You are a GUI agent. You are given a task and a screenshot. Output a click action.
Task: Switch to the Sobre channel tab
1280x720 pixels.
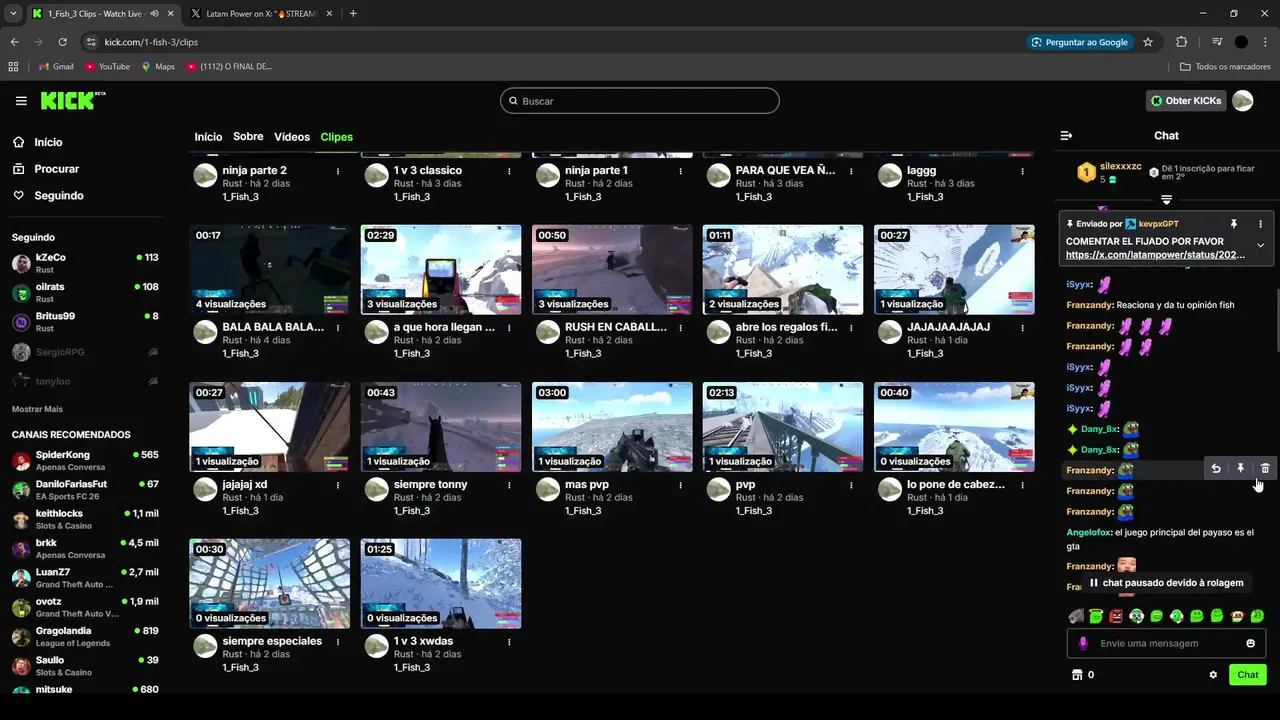pos(248,137)
